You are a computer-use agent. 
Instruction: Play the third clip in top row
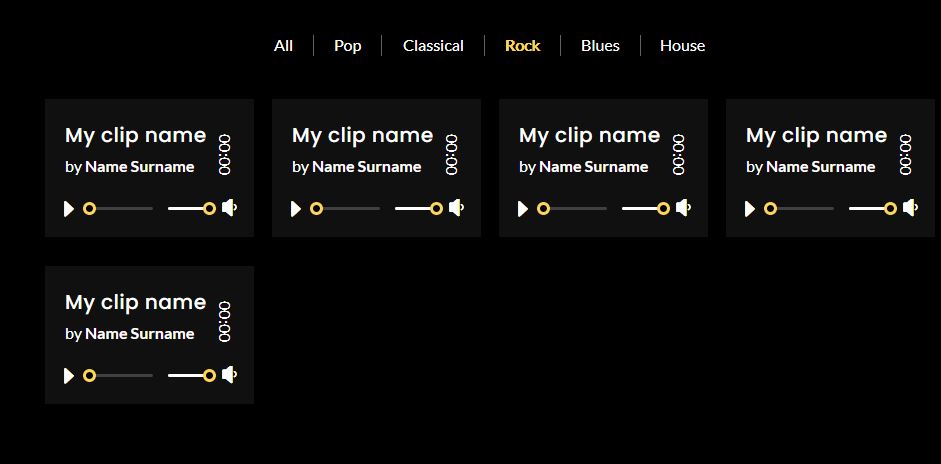[523, 209]
